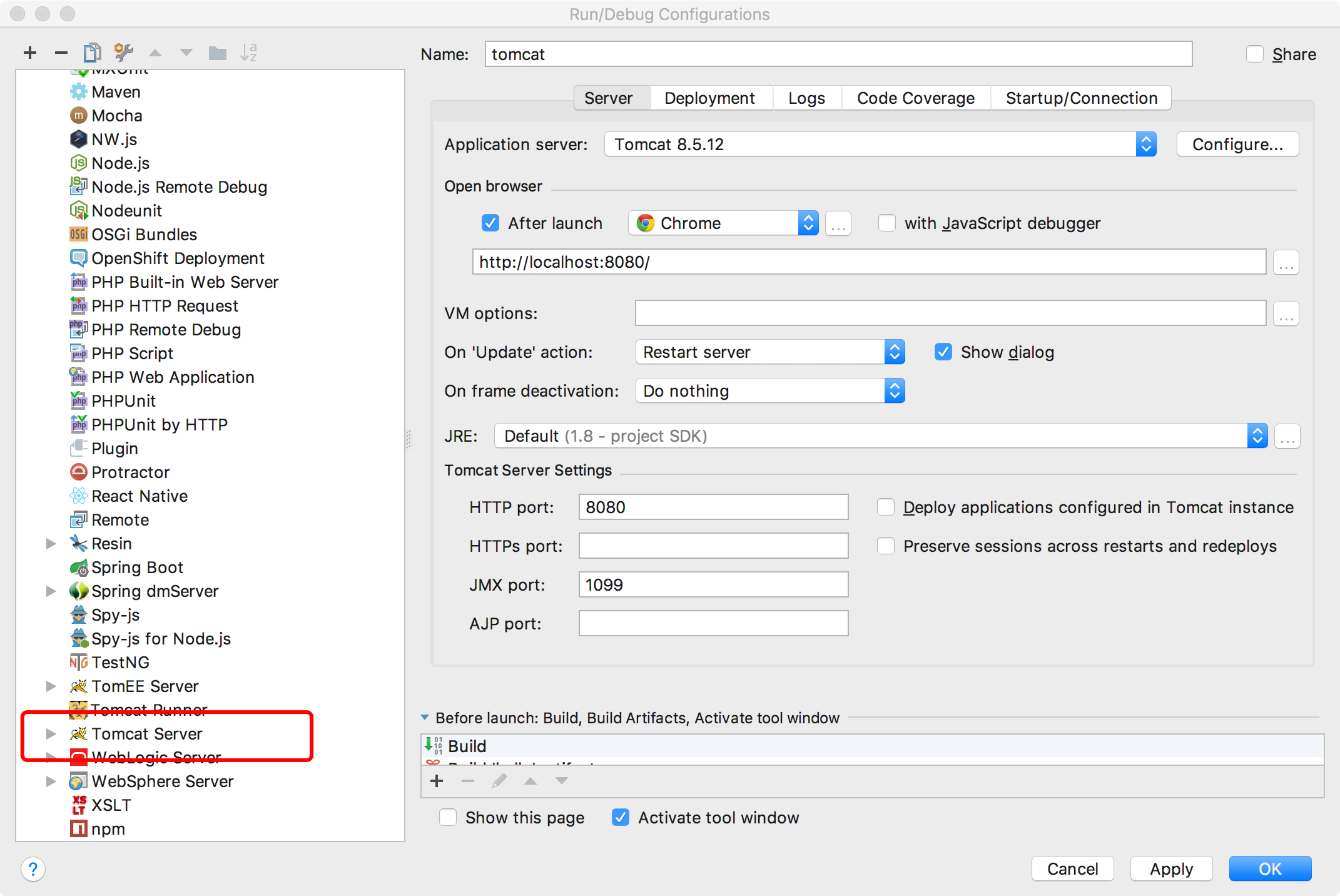The width and height of the screenshot is (1340, 896).
Task: Open Application server dropdown
Action: coord(880,145)
